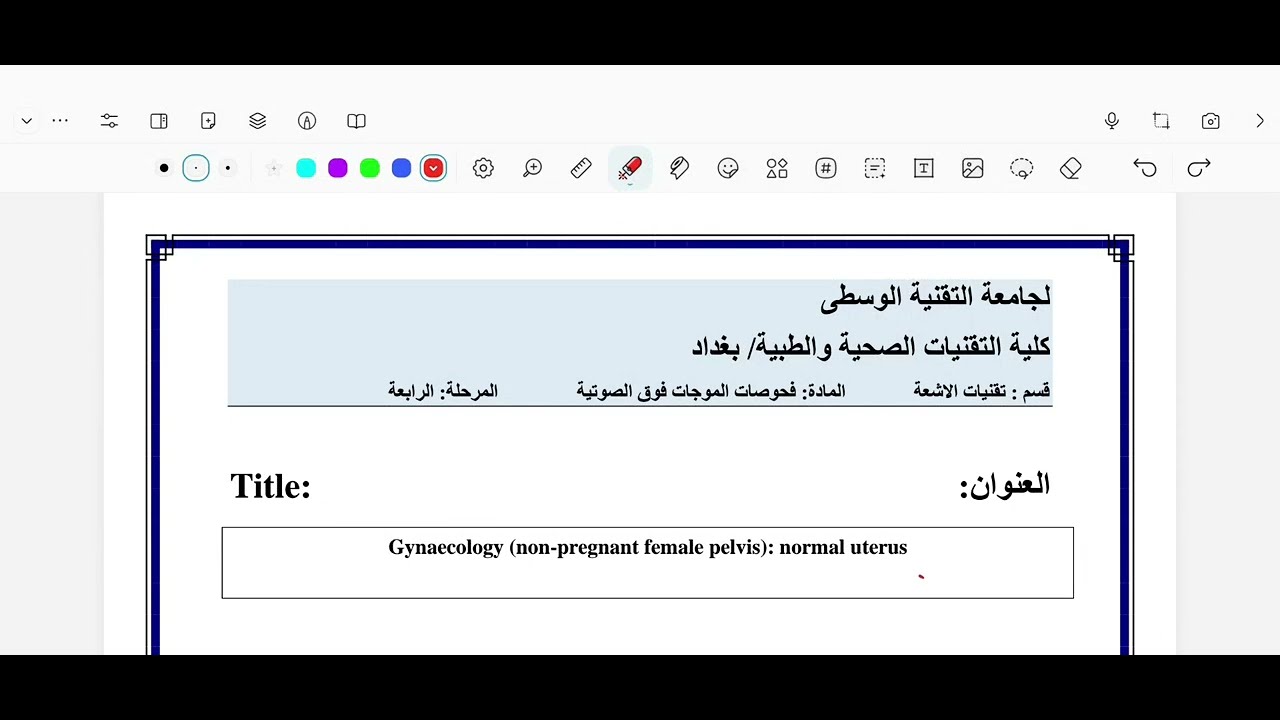Insert a text box with T tool

coord(924,168)
